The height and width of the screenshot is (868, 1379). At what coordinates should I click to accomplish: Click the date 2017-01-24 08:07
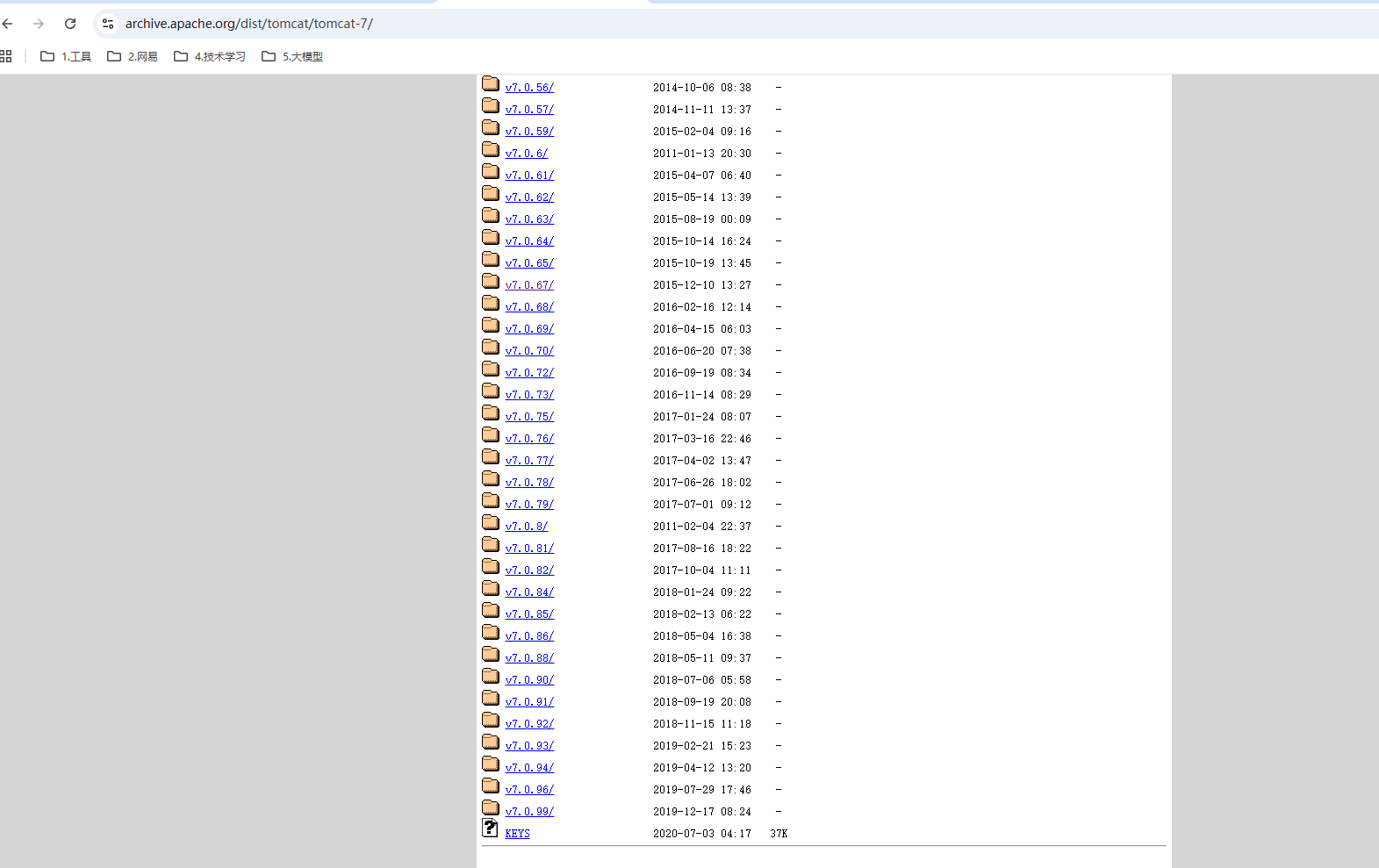point(702,417)
